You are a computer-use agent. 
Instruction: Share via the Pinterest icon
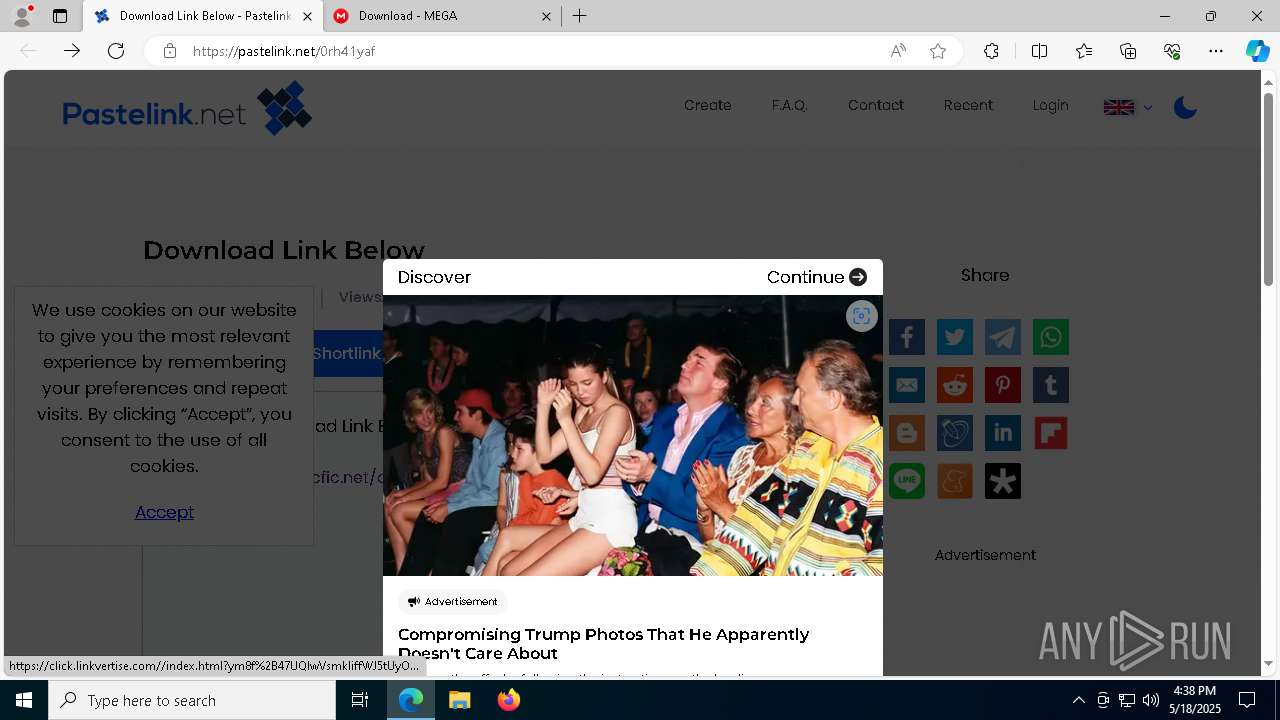(x=1003, y=385)
